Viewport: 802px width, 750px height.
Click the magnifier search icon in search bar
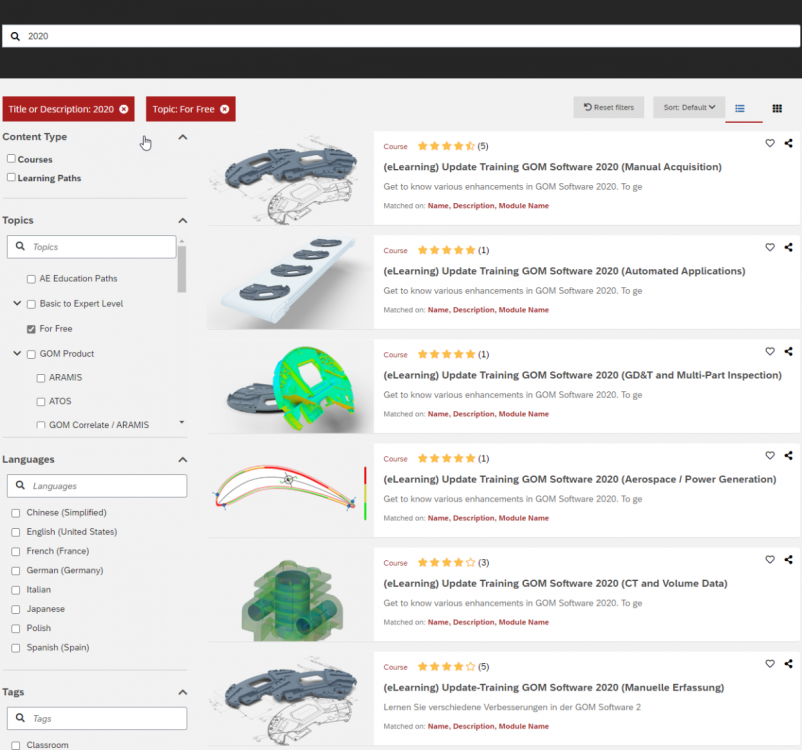pyautogui.click(x=15, y=36)
